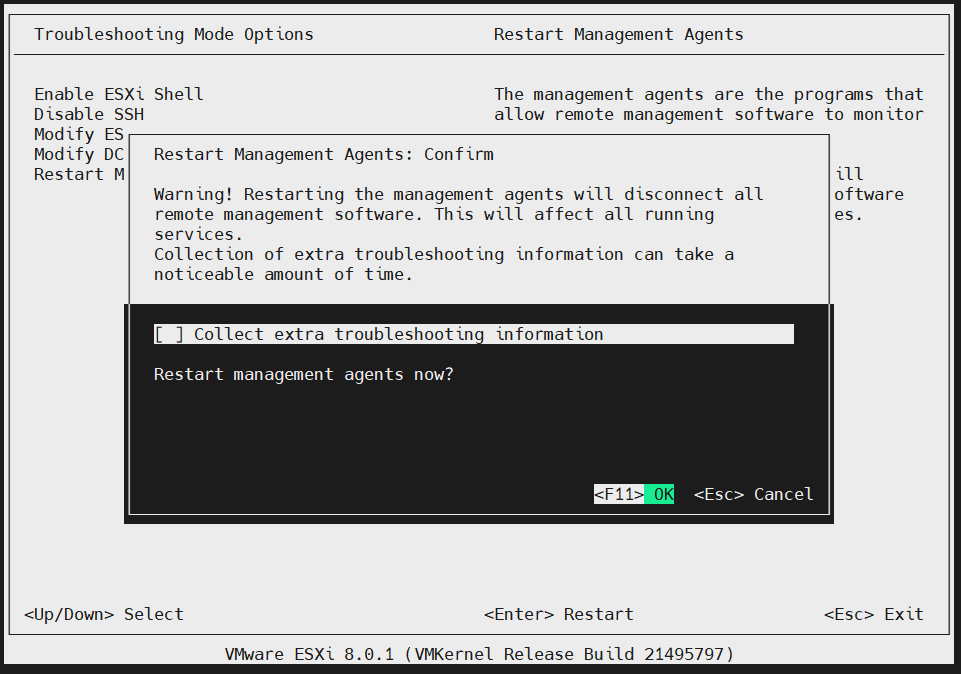Click the VMware ESXi 8.0.1 build text

point(480,654)
